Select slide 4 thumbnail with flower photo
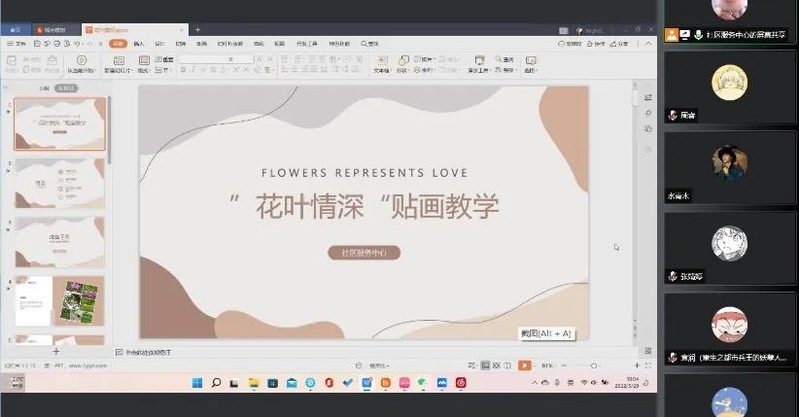 [x=60, y=301]
